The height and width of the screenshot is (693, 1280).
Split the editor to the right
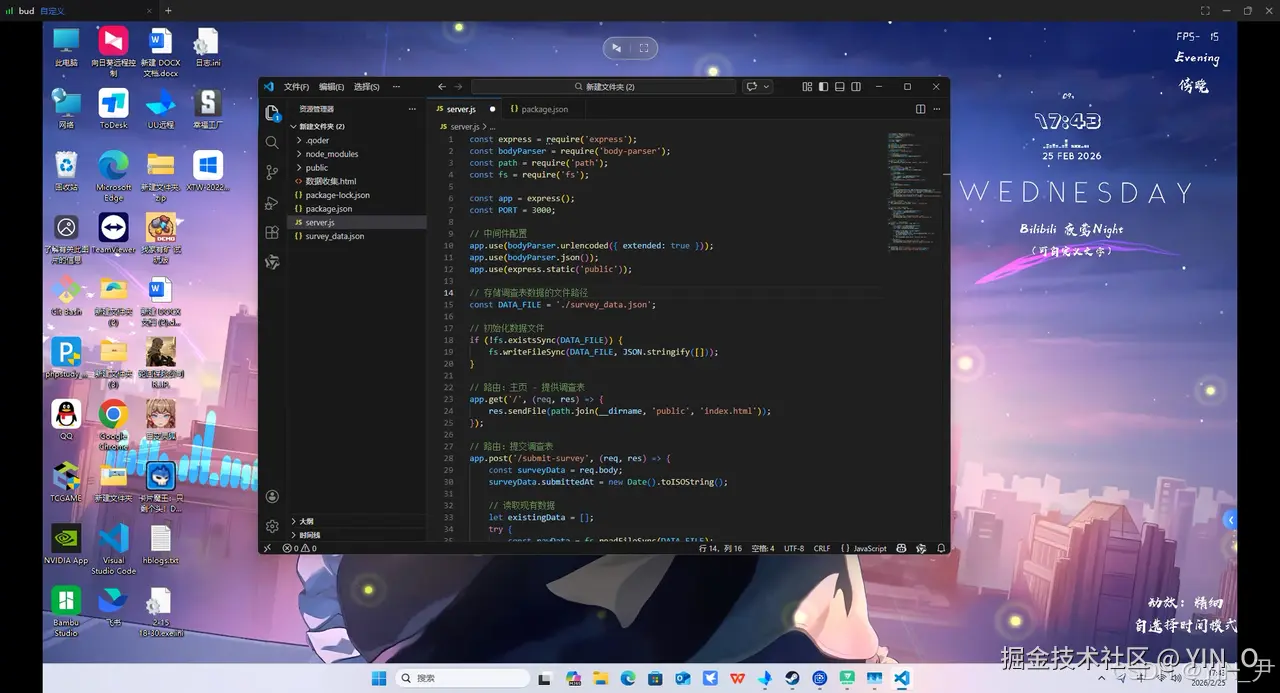[x=921, y=109]
